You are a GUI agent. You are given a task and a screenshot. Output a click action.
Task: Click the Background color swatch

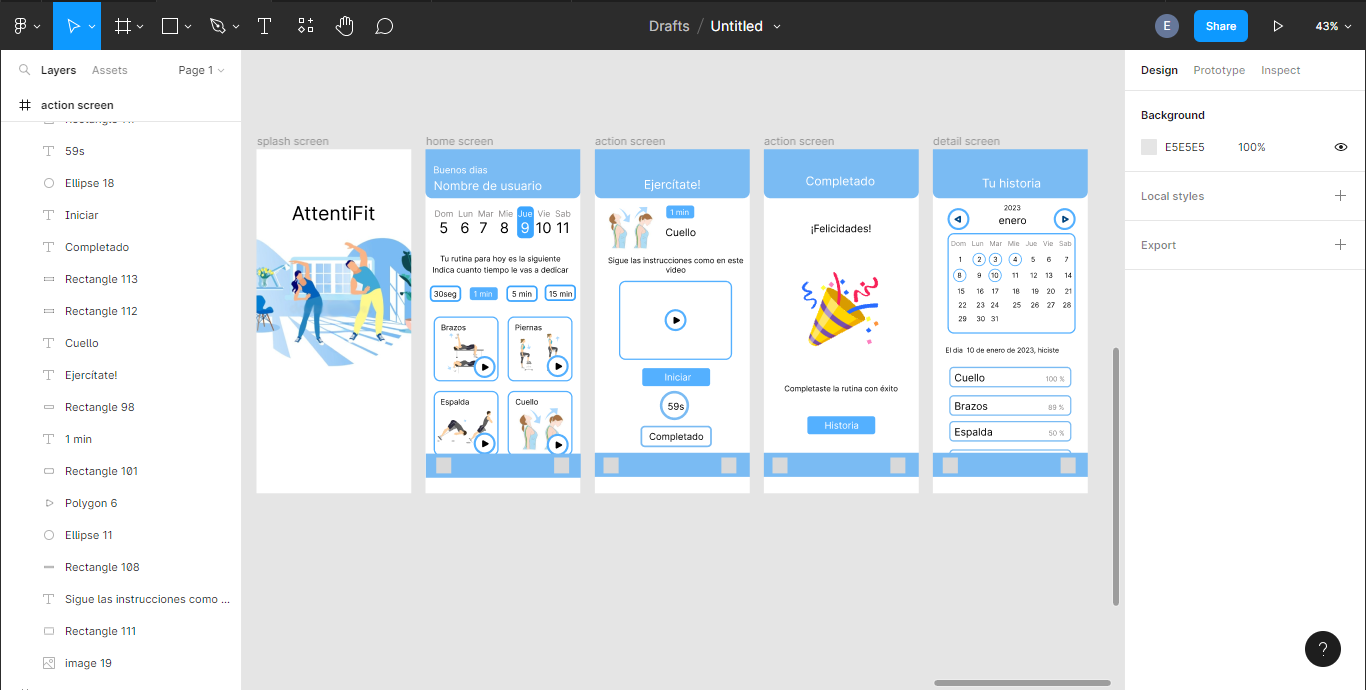1148,146
